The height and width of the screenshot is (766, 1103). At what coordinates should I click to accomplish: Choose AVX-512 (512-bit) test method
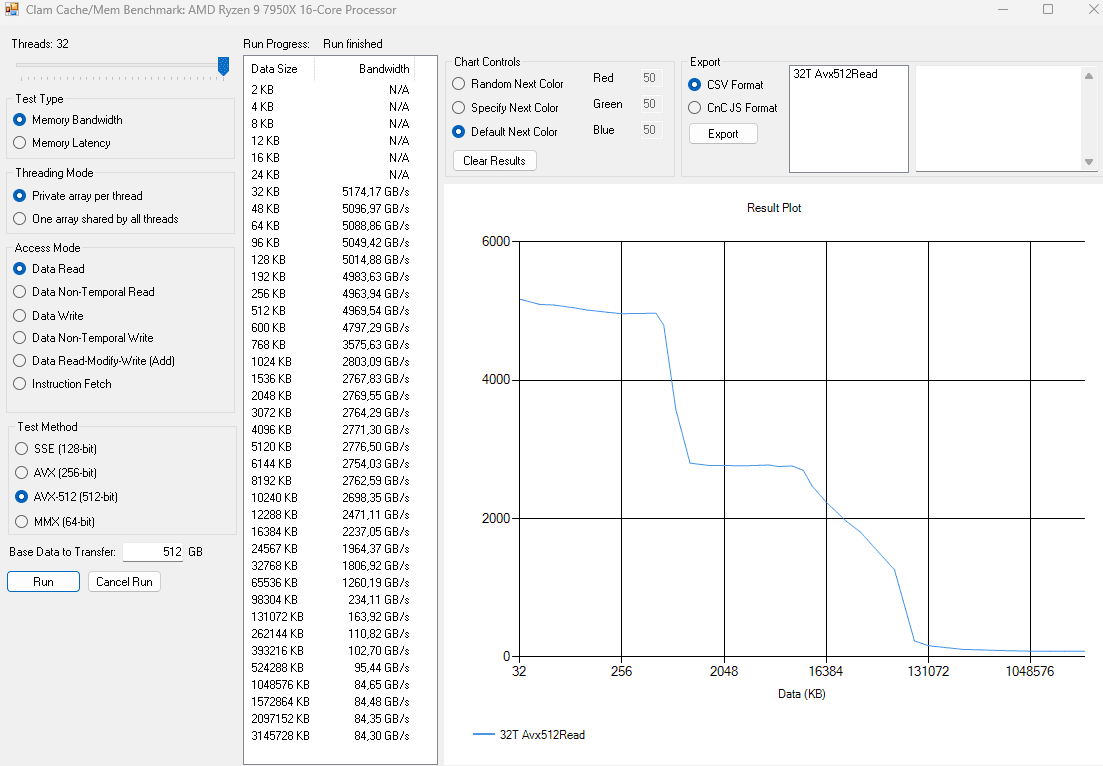67,497
